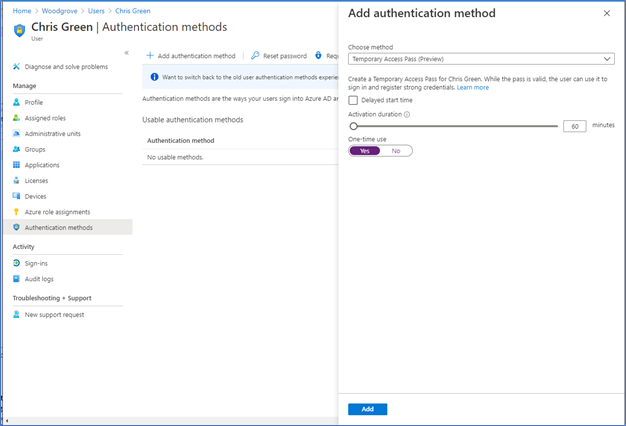Click the New support request icon
The width and height of the screenshot is (626, 426).
click(16, 314)
